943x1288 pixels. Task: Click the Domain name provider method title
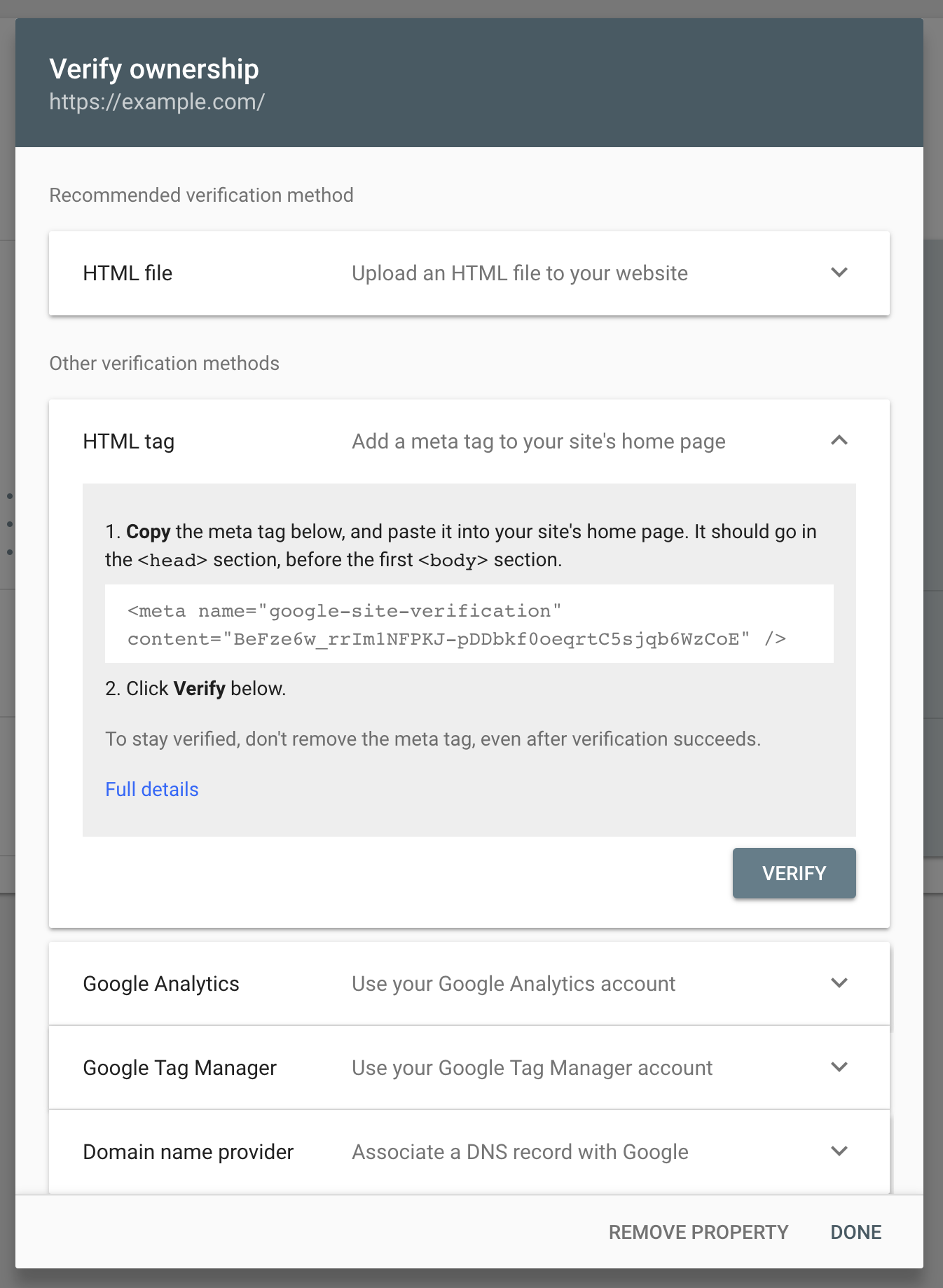188,1152
